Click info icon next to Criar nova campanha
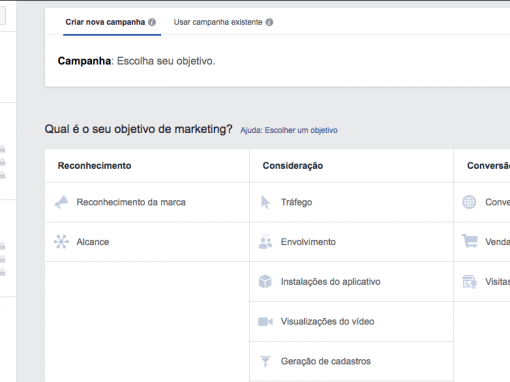The image size is (510, 382). point(152,22)
